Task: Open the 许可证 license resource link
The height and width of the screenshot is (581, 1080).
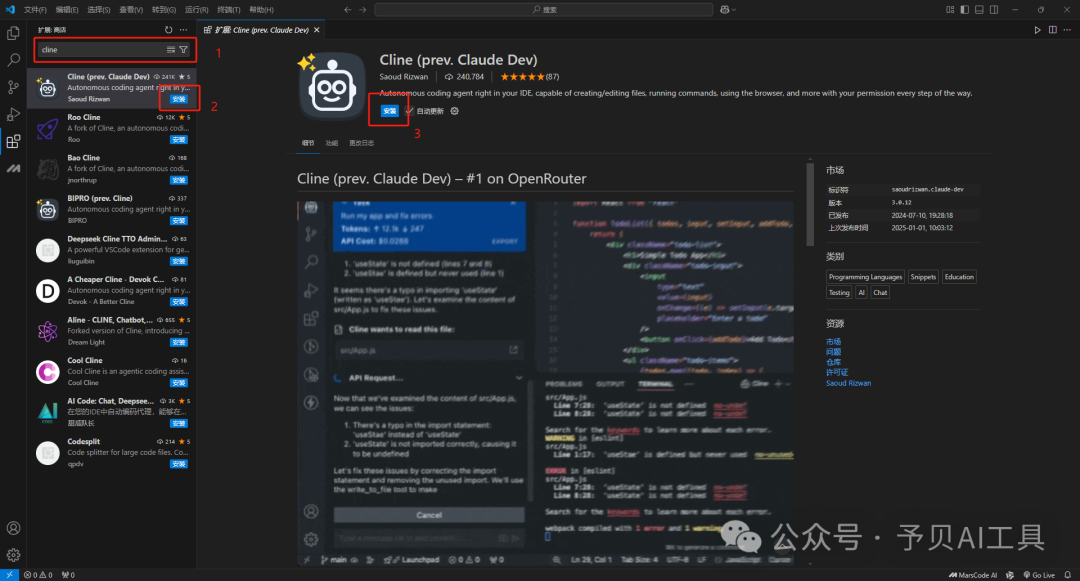Action: [837, 372]
